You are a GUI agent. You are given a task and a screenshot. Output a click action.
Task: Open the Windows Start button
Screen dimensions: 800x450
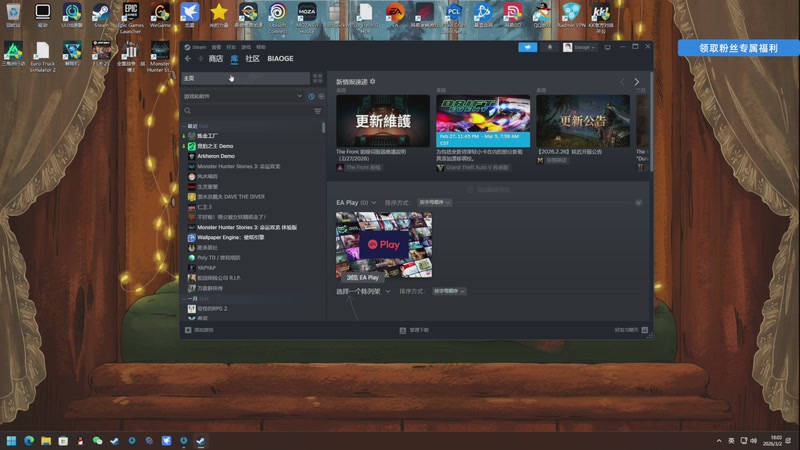(x=11, y=440)
